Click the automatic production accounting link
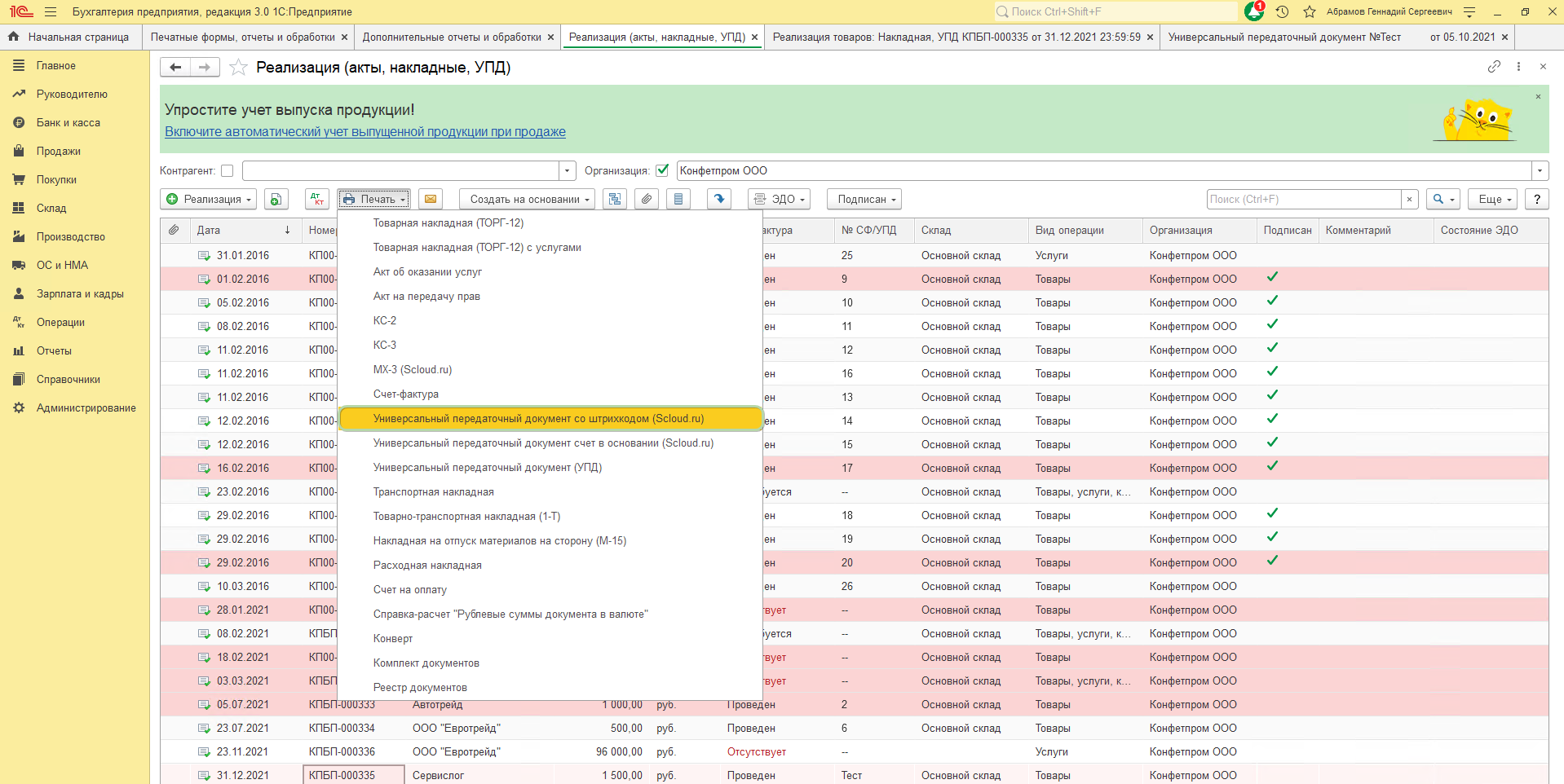This screenshot has width=1564, height=784. [365, 131]
